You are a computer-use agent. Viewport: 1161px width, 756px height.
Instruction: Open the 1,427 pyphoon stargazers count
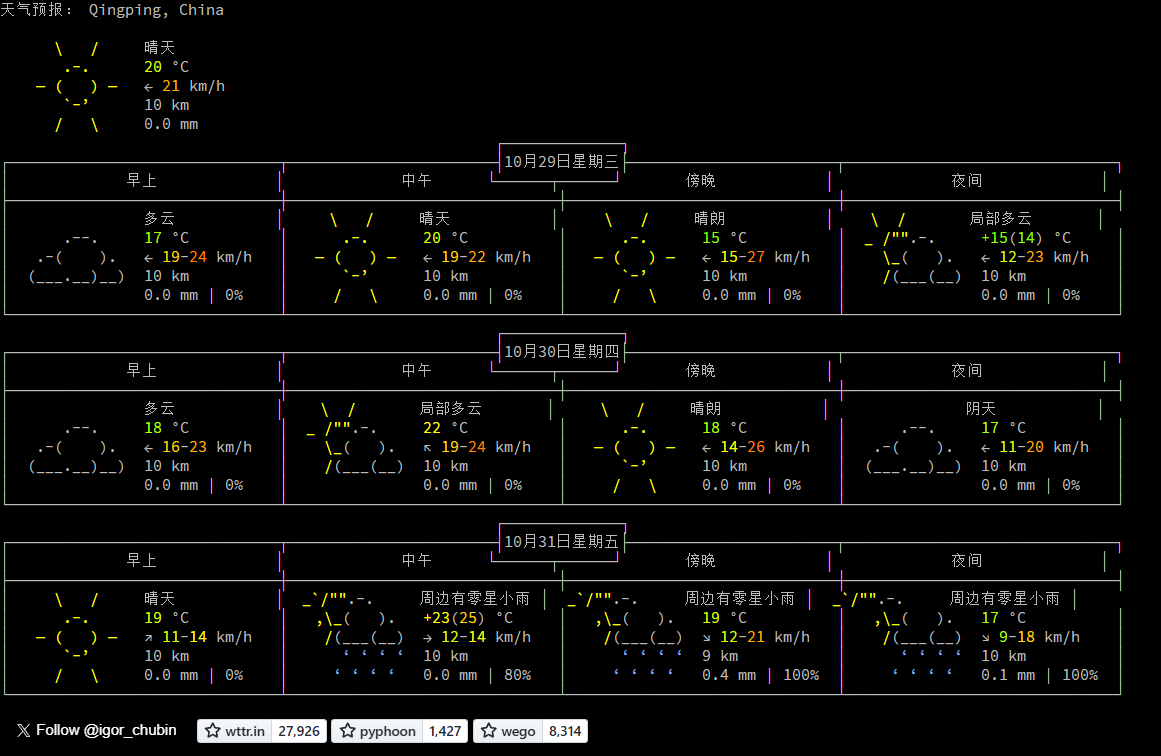pyautogui.click(x=445, y=731)
